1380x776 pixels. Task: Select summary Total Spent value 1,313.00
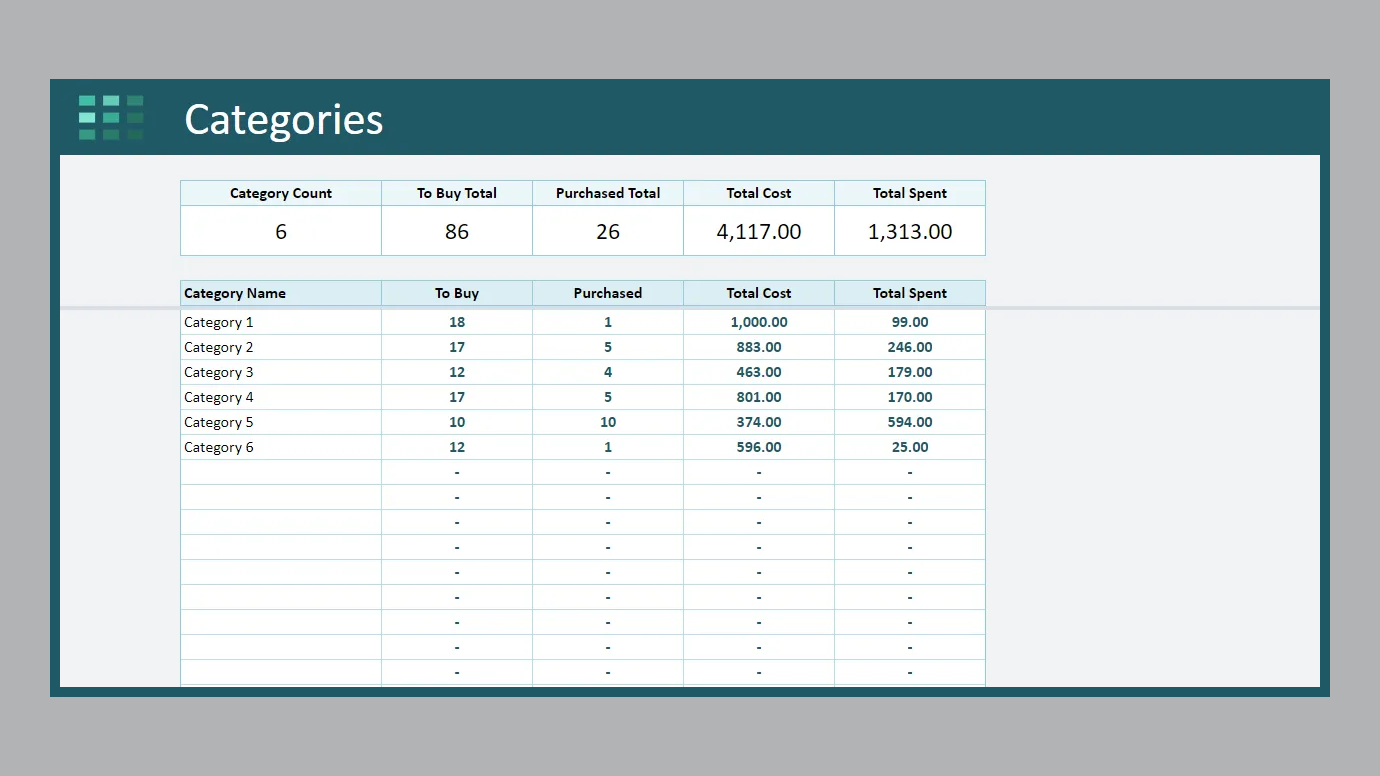tap(910, 231)
